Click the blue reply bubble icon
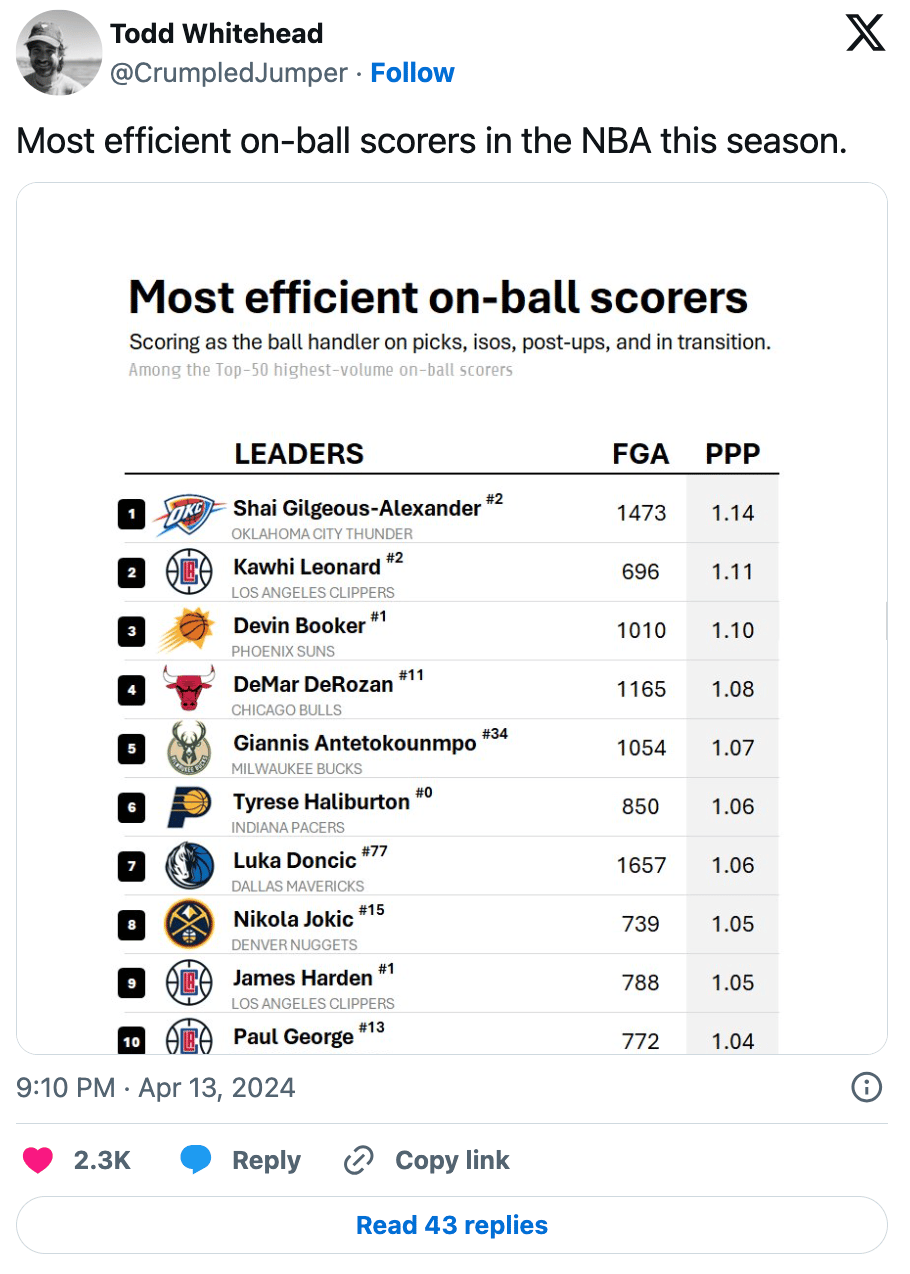The width and height of the screenshot is (910, 1274). tap(196, 1160)
